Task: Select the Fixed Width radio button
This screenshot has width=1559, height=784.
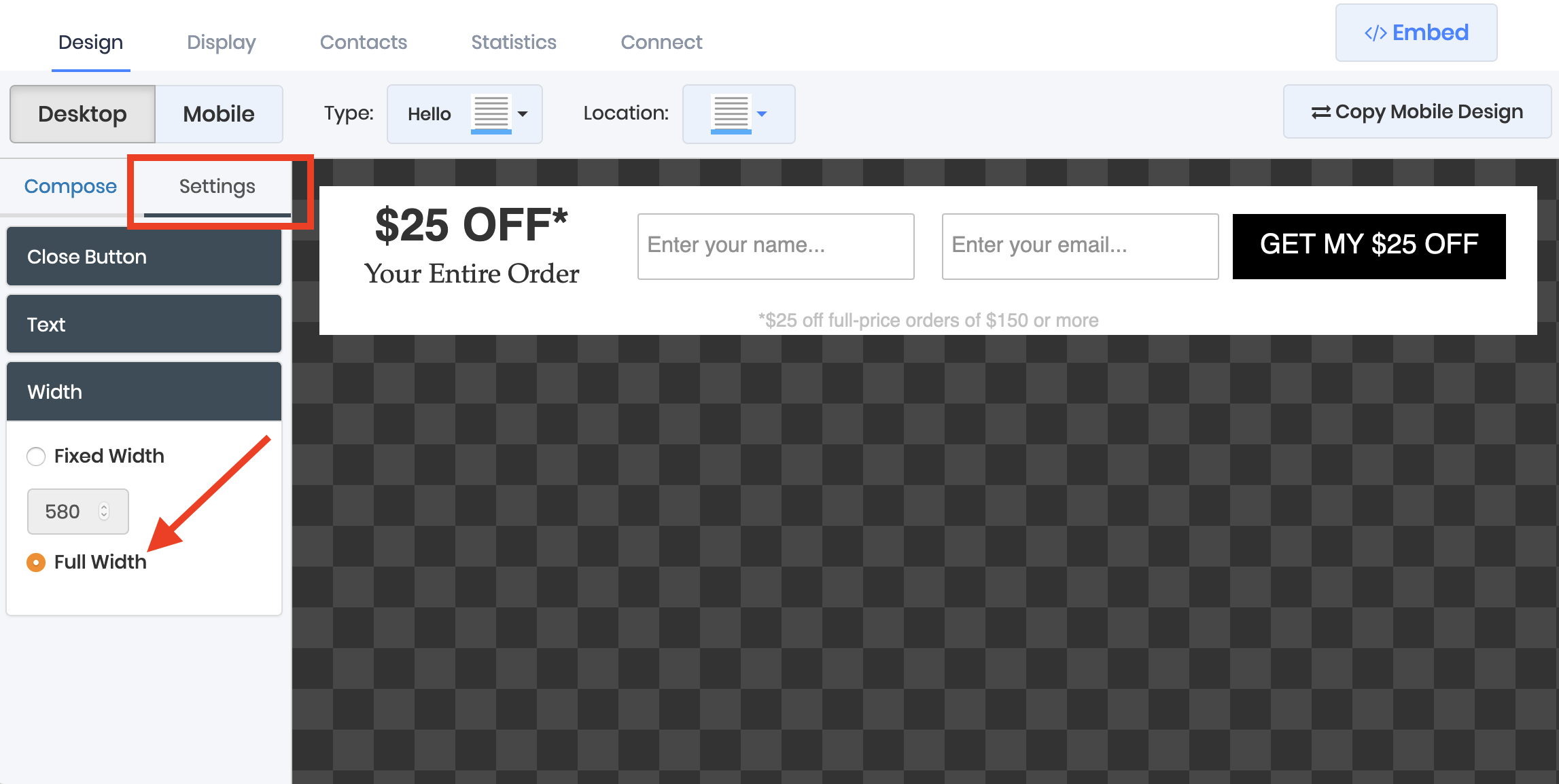Action: click(36, 456)
